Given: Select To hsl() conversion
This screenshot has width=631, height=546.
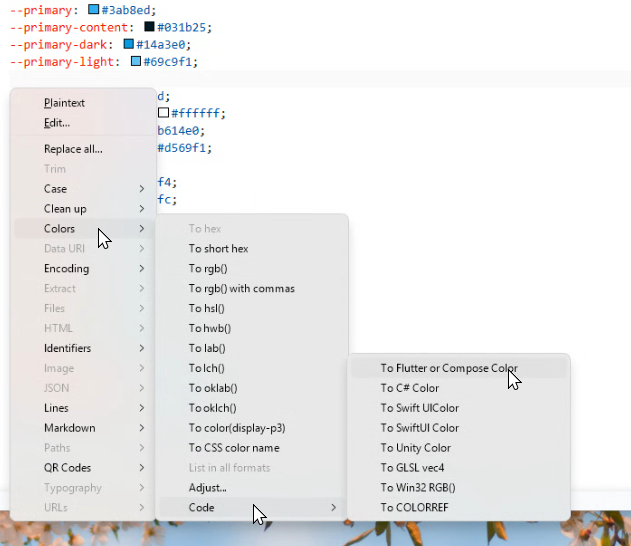Looking at the screenshot, I should click(x=206, y=308).
